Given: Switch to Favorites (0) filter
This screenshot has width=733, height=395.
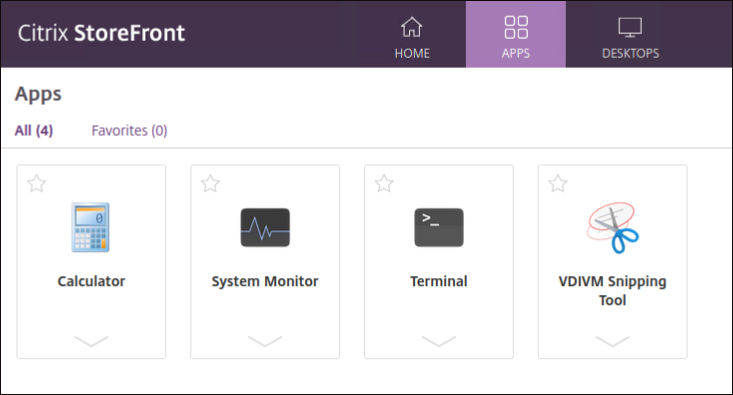Looking at the screenshot, I should tap(129, 130).
